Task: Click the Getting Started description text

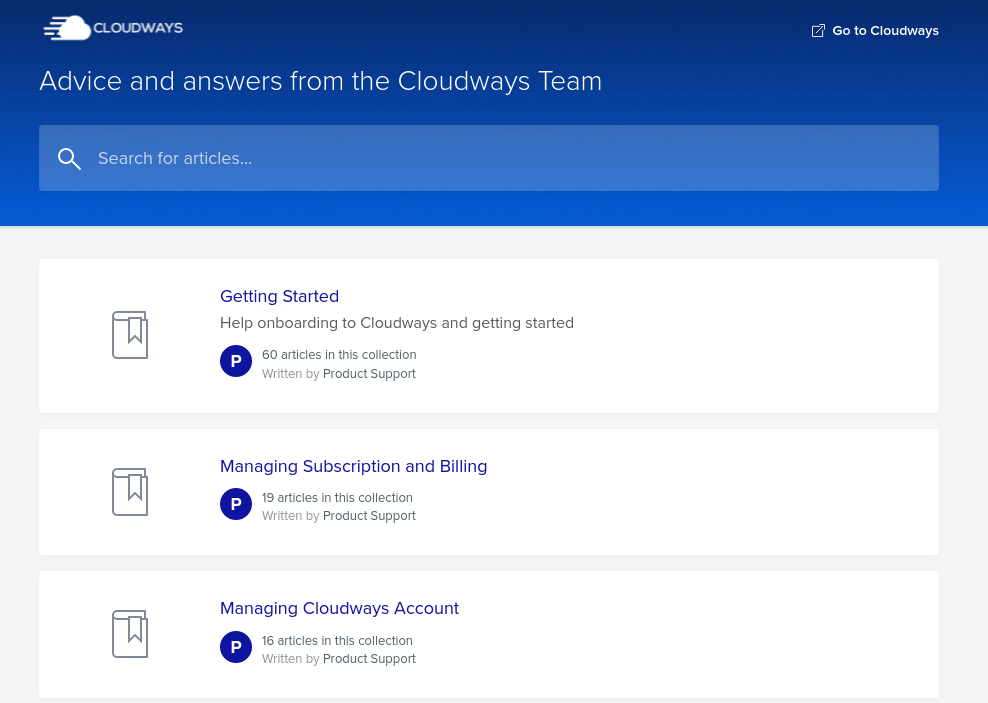Action: pyautogui.click(x=396, y=323)
